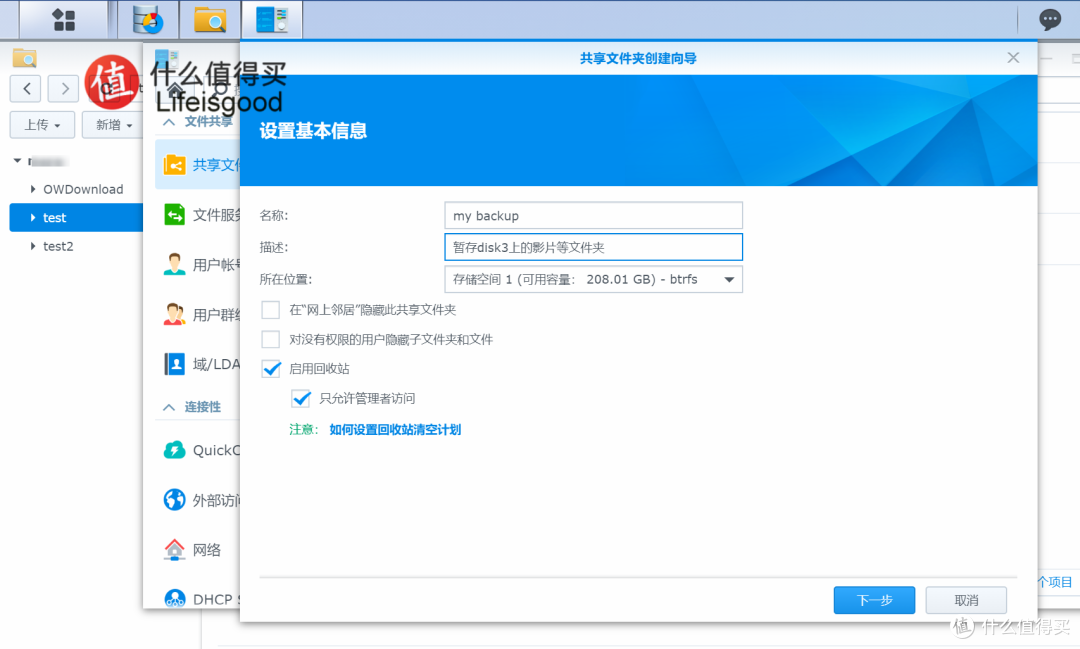The height and width of the screenshot is (649, 1080).
Task: Click the File Station window folder icon
Action: [x=25, y=58]
